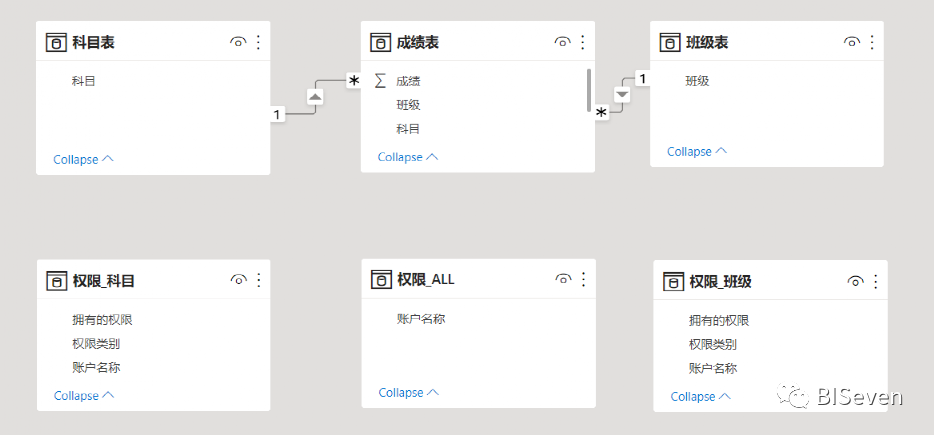Click the 权限_ALL table icon

[x=380, y=280]
